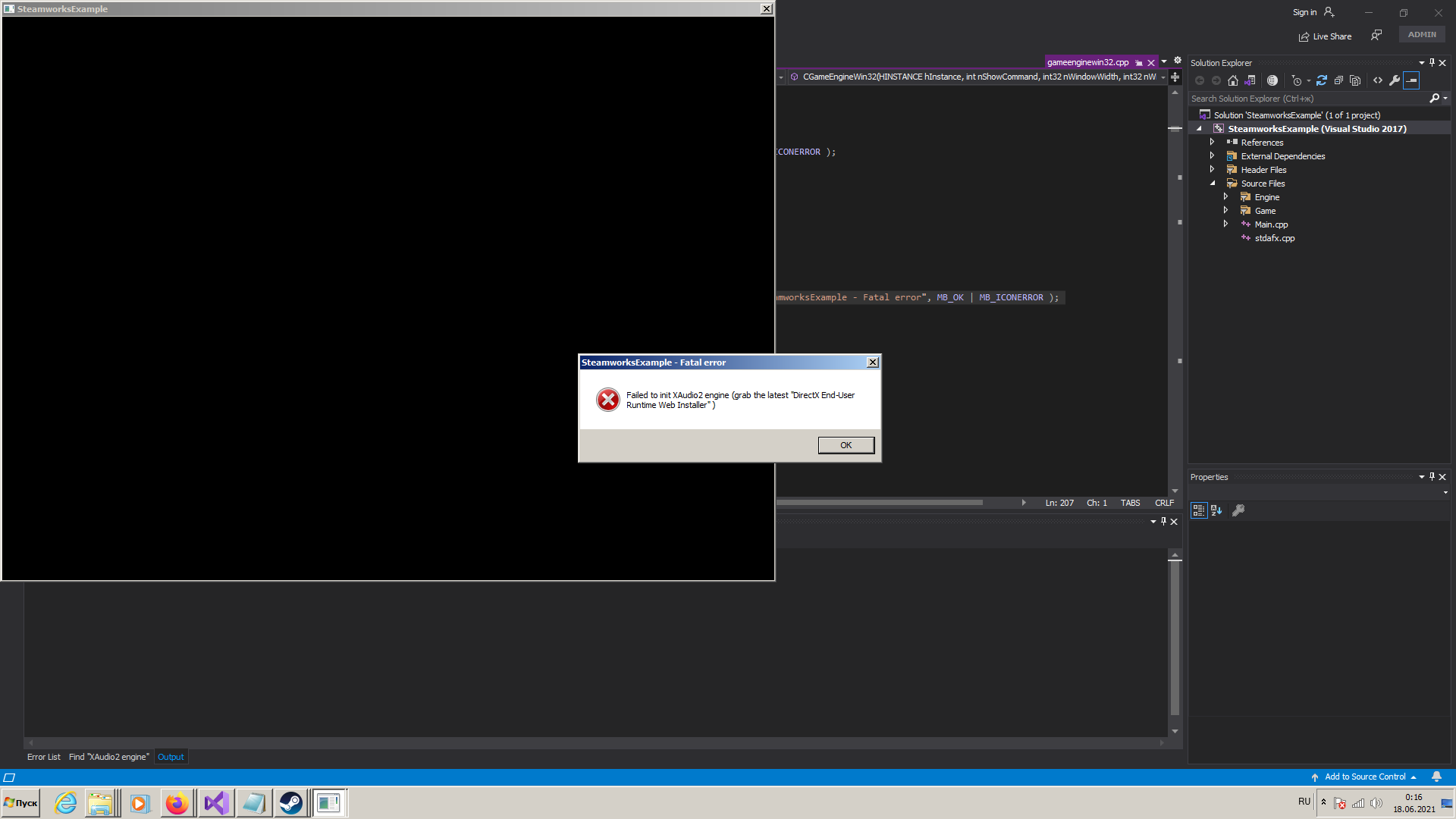Open Steam from the taskbar
The image size is (1456, 819).
coord(290,803)
